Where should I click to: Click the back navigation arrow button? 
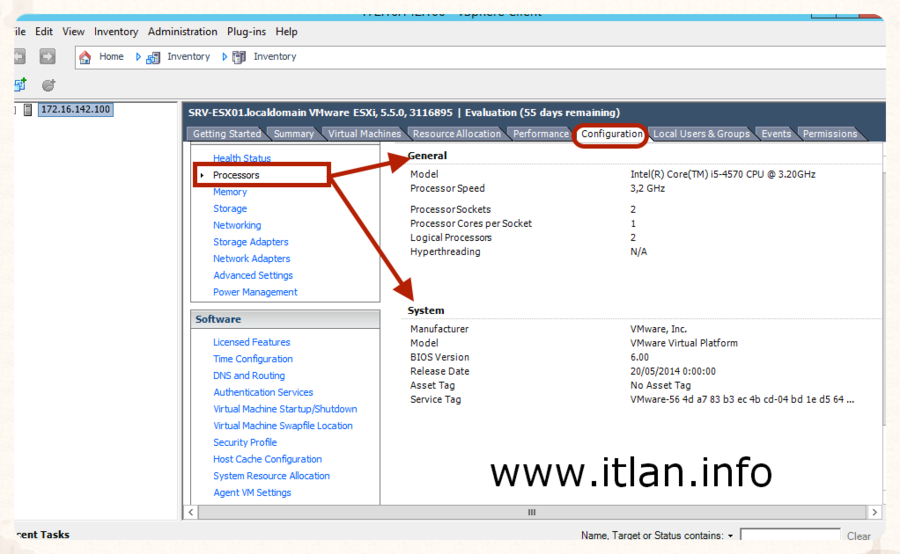click(19, 57)
